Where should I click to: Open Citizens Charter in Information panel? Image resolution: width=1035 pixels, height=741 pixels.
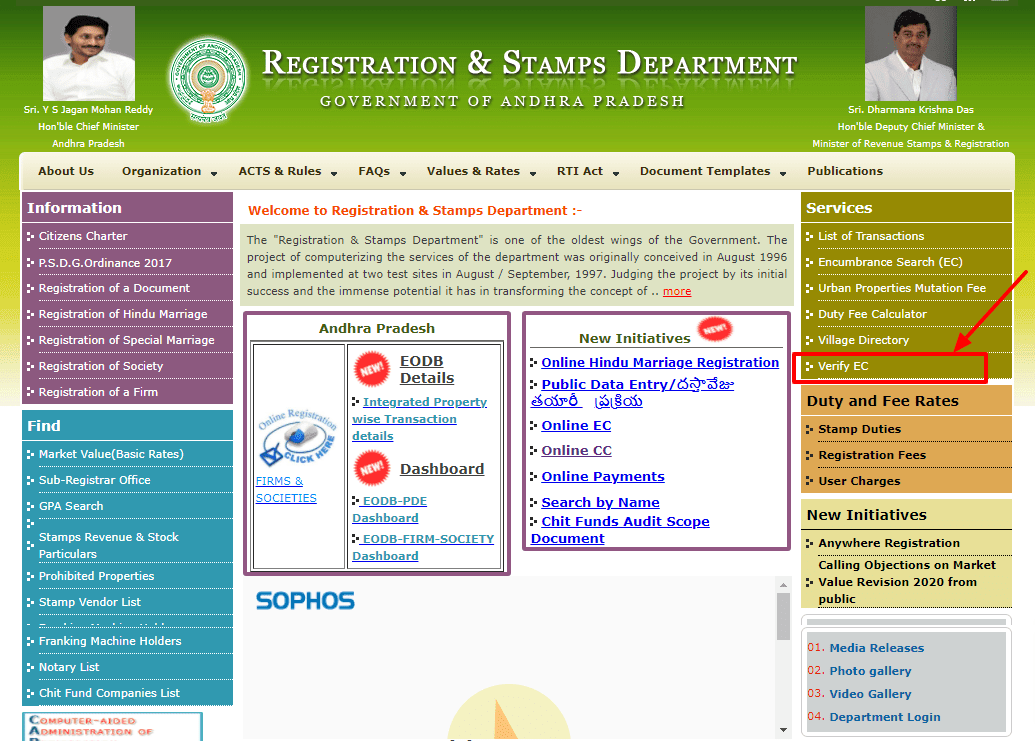pos(83,236)
